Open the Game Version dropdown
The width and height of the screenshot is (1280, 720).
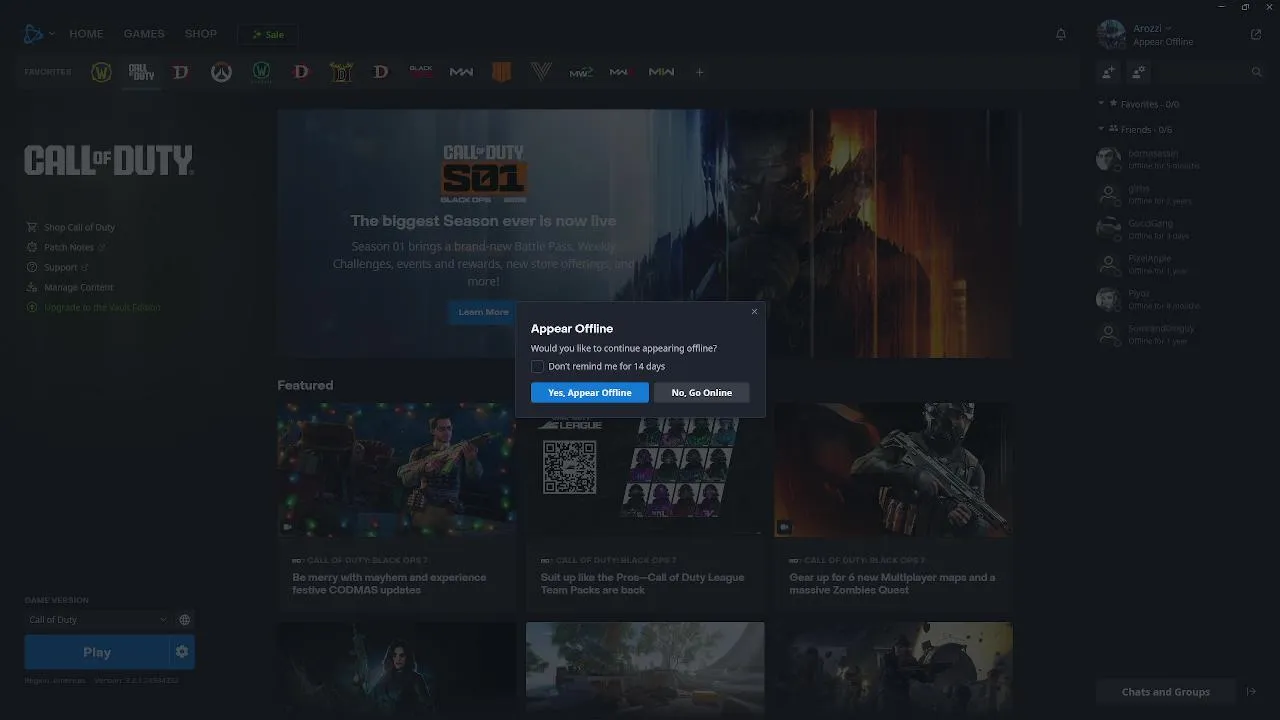pos(98,620)
